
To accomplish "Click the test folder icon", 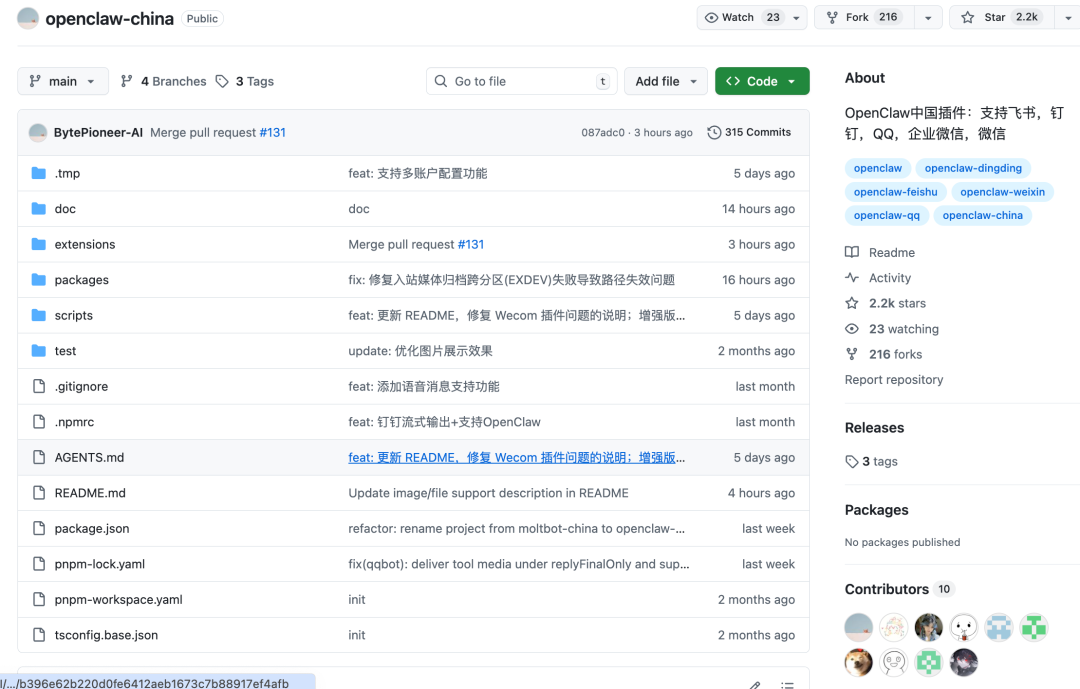I will [39, 351].
